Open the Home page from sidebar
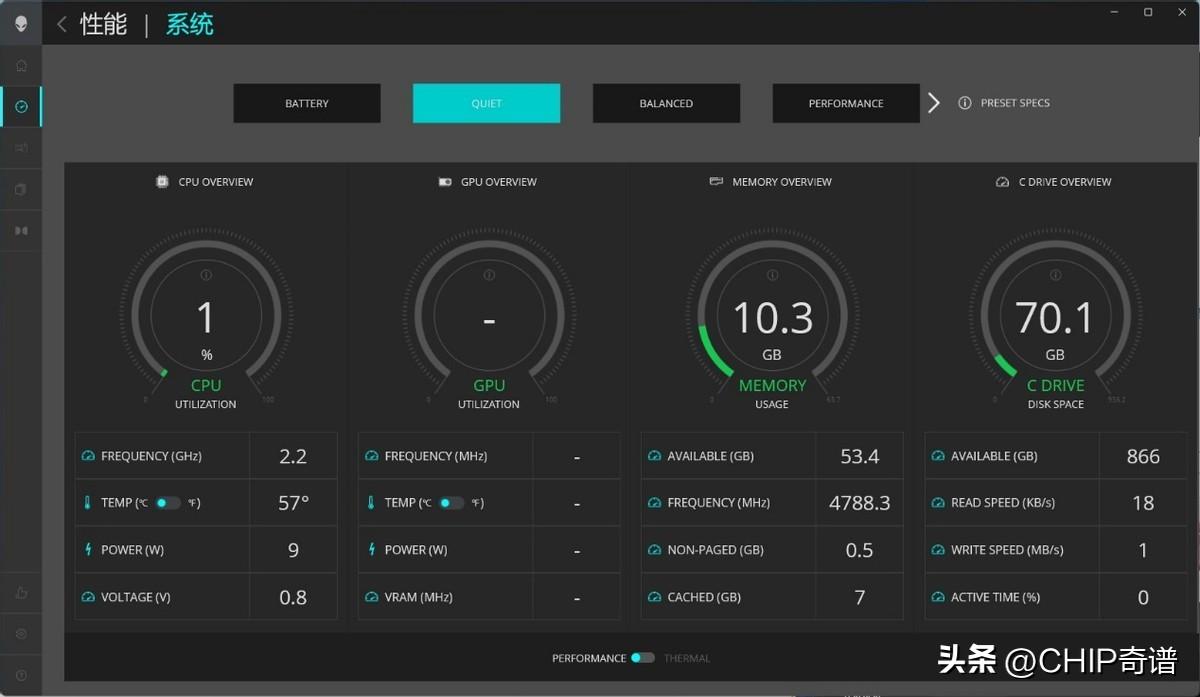1200x697 pixels. (21, 66)
